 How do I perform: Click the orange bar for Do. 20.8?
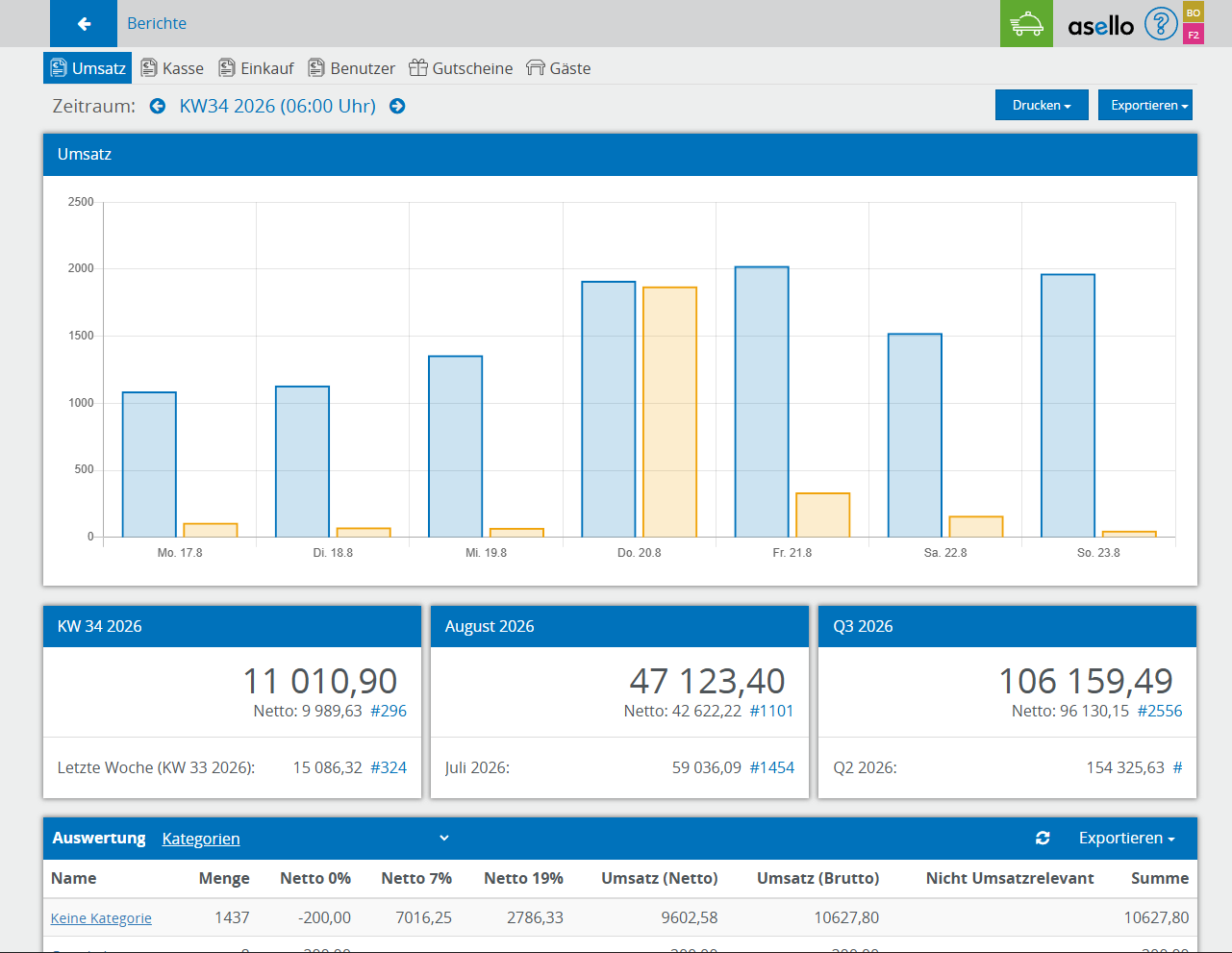coord(669,412)
